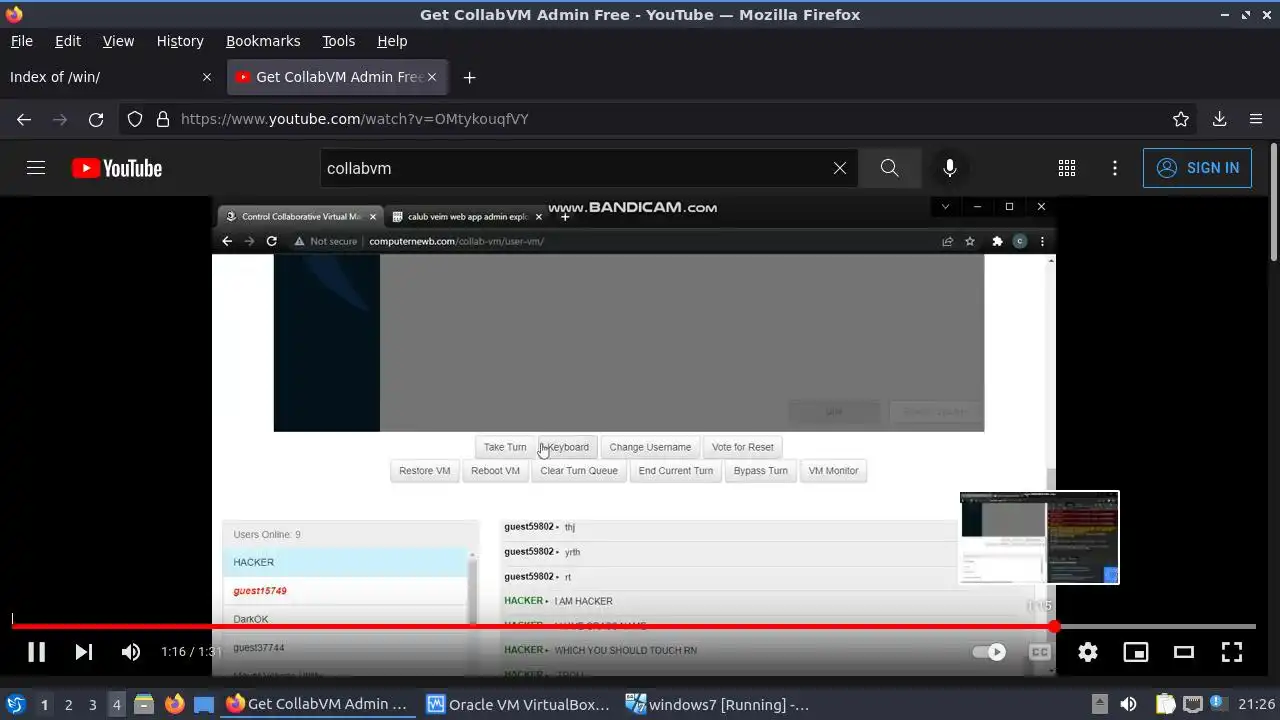The image size is (1280, 720).
Task: Switch to workspace 1
Action: pos(44,705)
